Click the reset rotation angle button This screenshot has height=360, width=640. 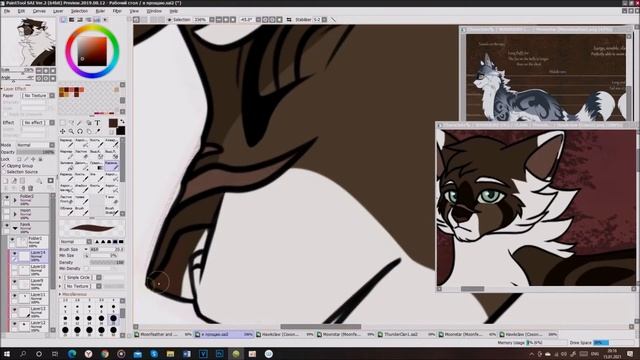pyautogui.click(x=279, y=20)
